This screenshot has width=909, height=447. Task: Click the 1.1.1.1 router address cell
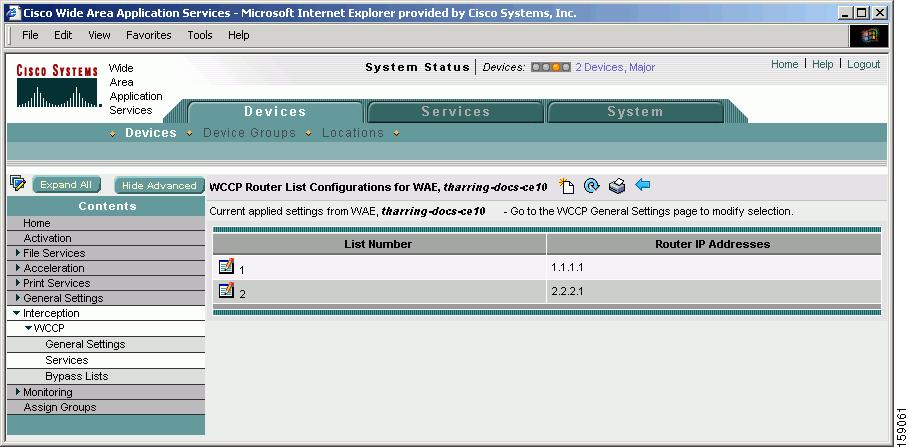(714, 267)
